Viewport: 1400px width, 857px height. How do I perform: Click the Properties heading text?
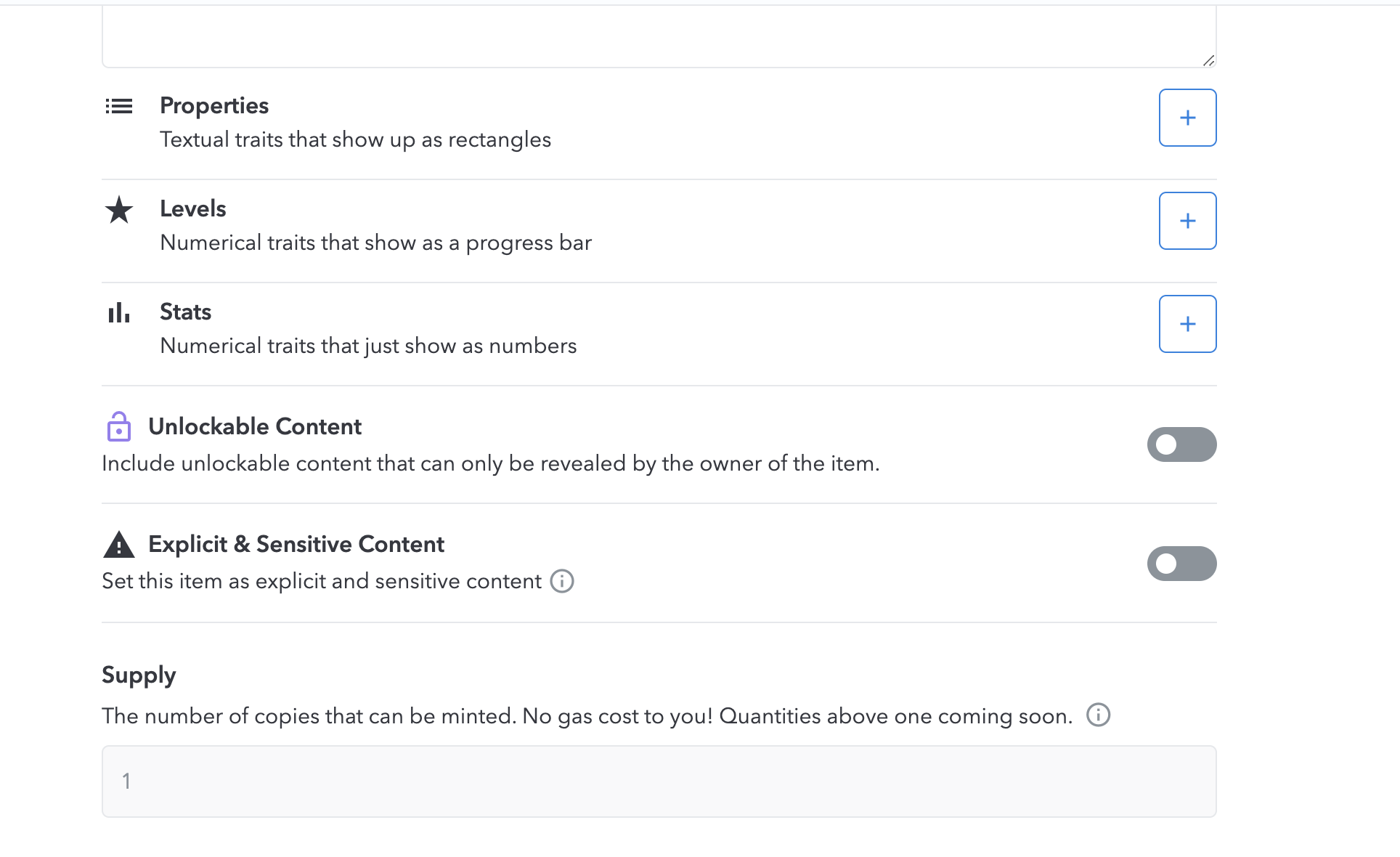(x=214, y=106)
